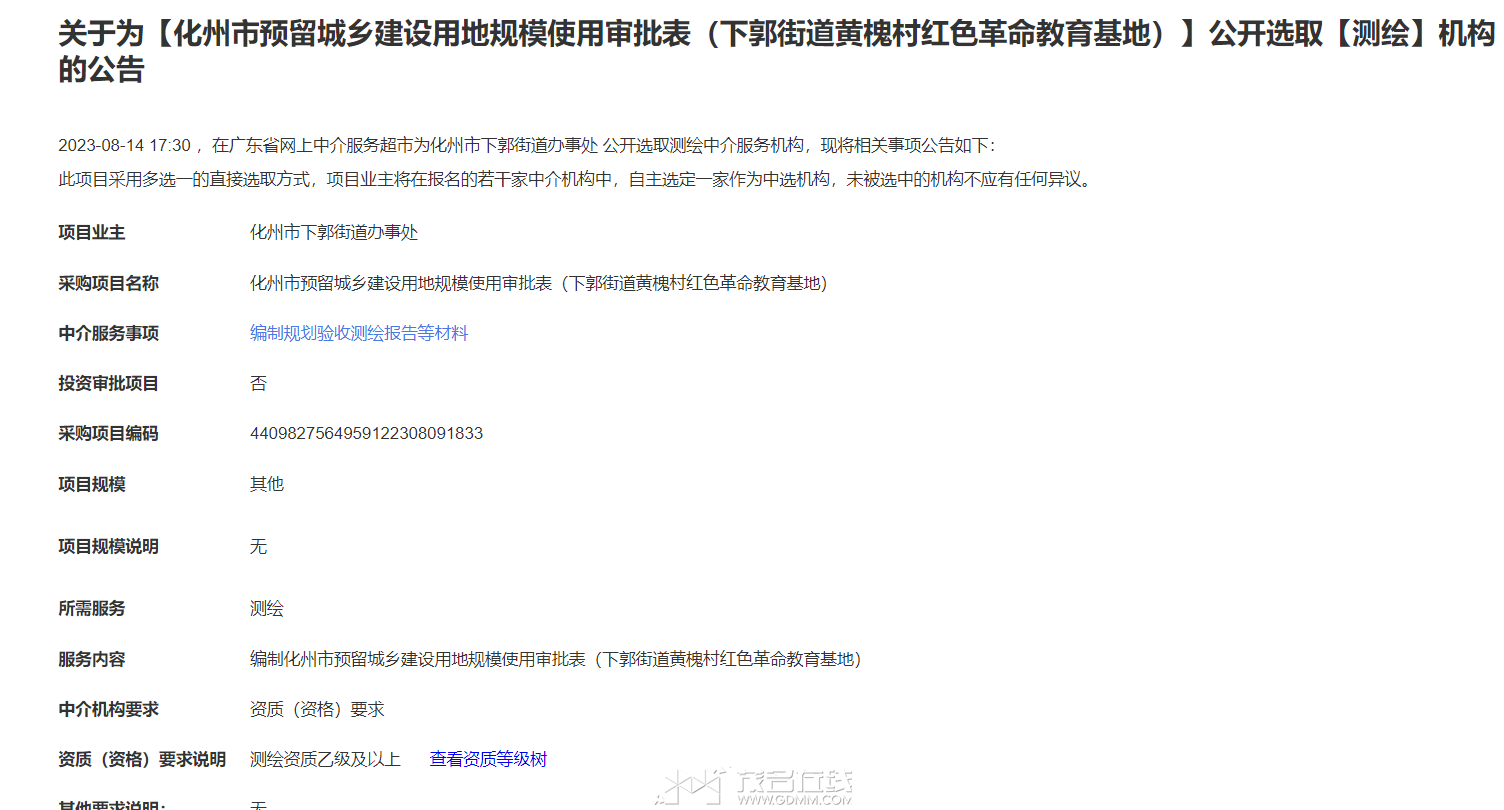Click the 中介服务事项 field label

pyautogui.click(x=109, y=333)
